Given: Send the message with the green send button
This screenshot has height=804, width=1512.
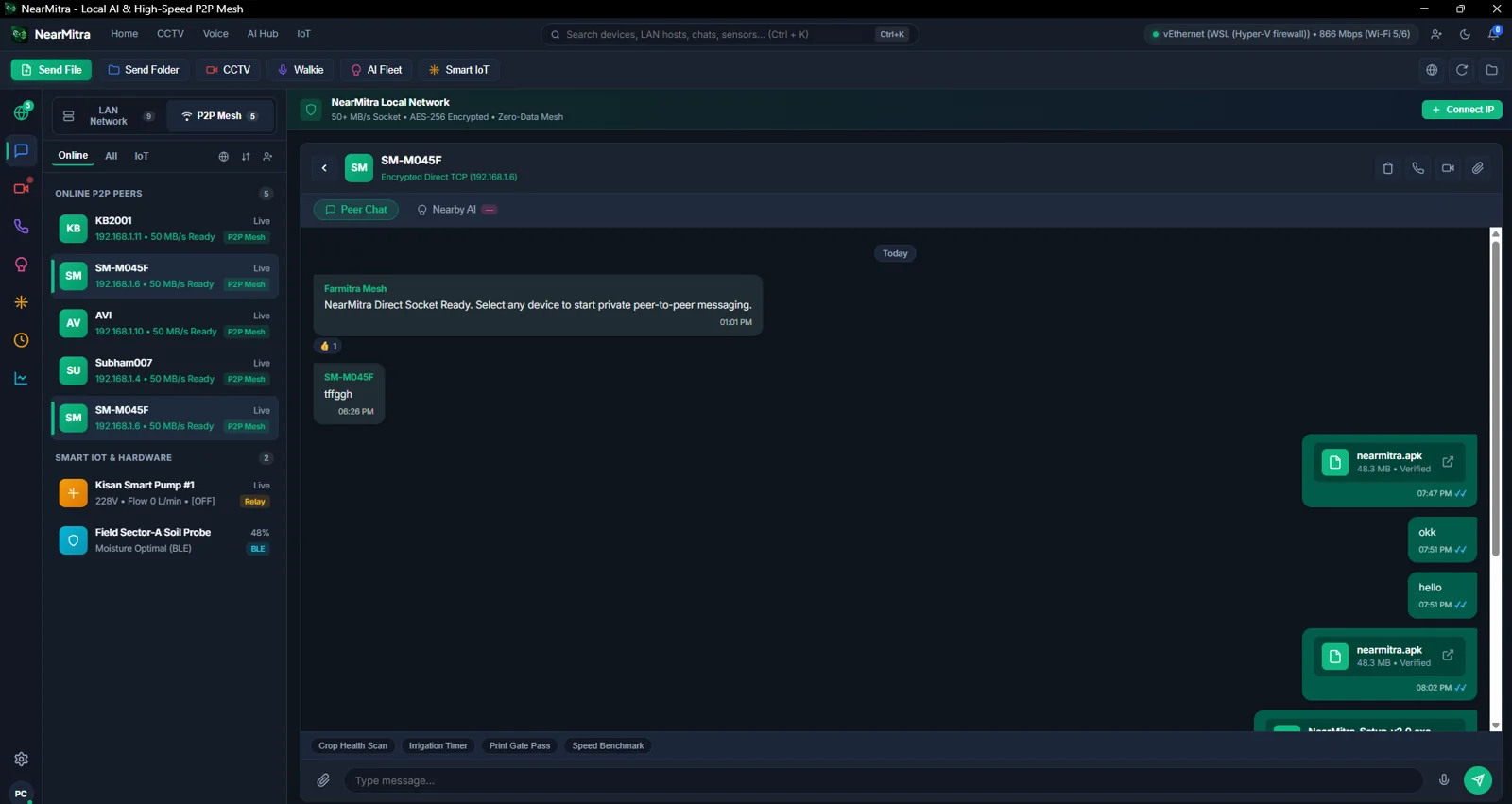Looking at the screenshot, I should (x=1478, y=779).
